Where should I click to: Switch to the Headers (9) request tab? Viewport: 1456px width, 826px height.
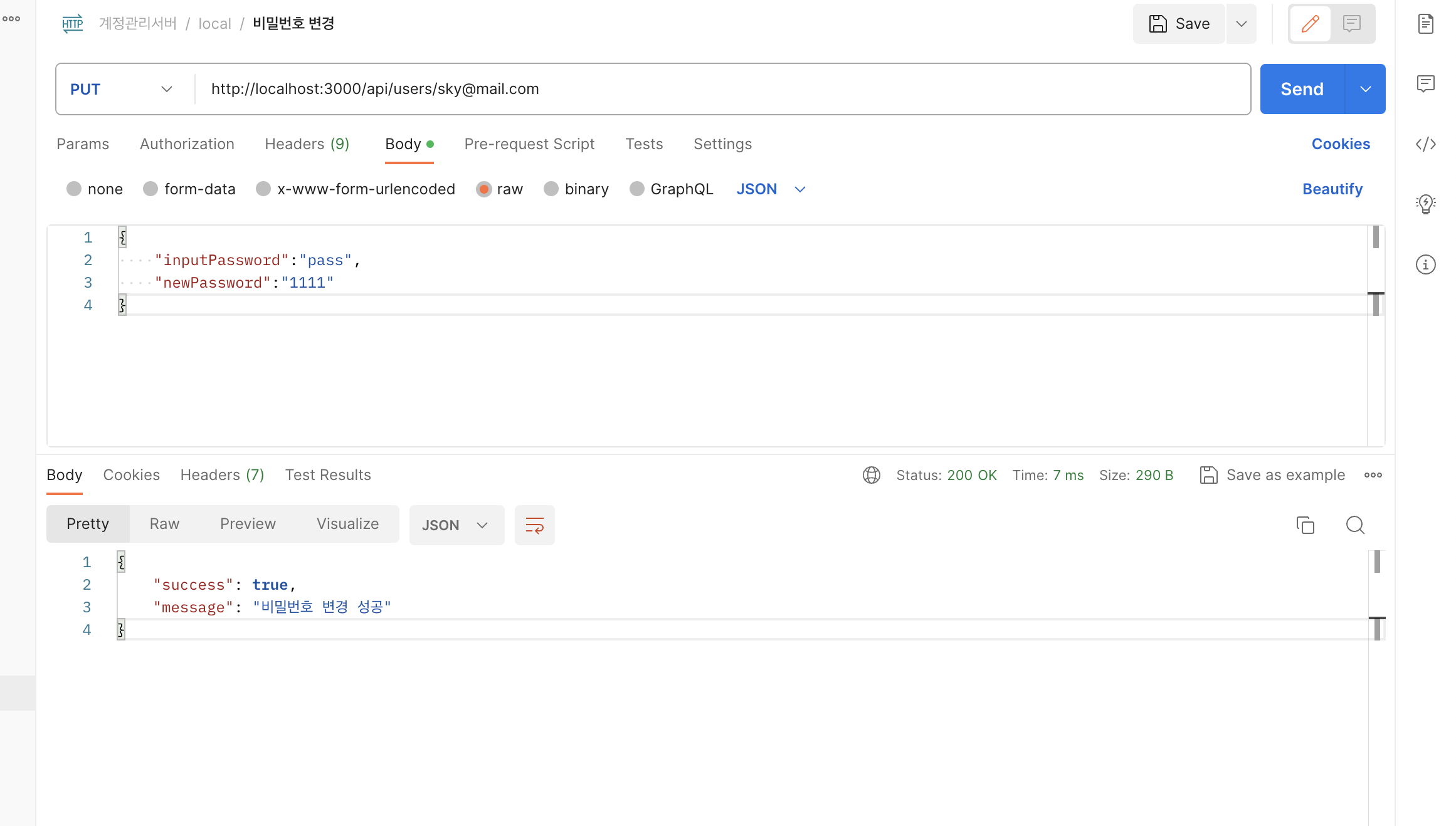(x=307, y=144)
